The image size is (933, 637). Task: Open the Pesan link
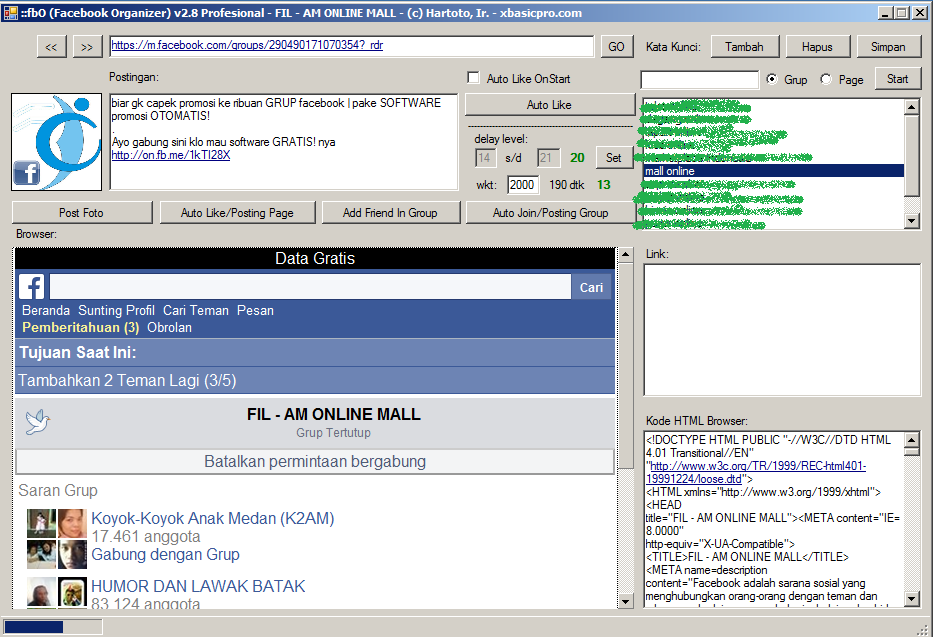tap(255, 310)
